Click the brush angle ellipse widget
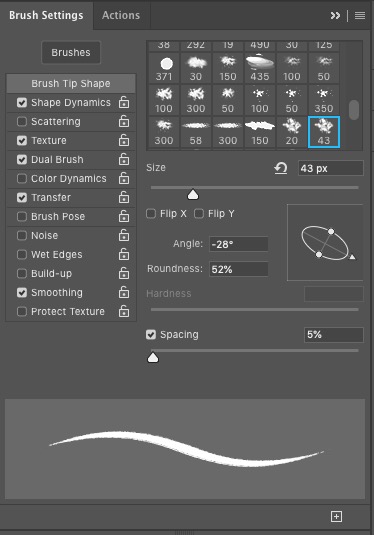The width and height of the screenshot is (374, 535). coord(325,243)
